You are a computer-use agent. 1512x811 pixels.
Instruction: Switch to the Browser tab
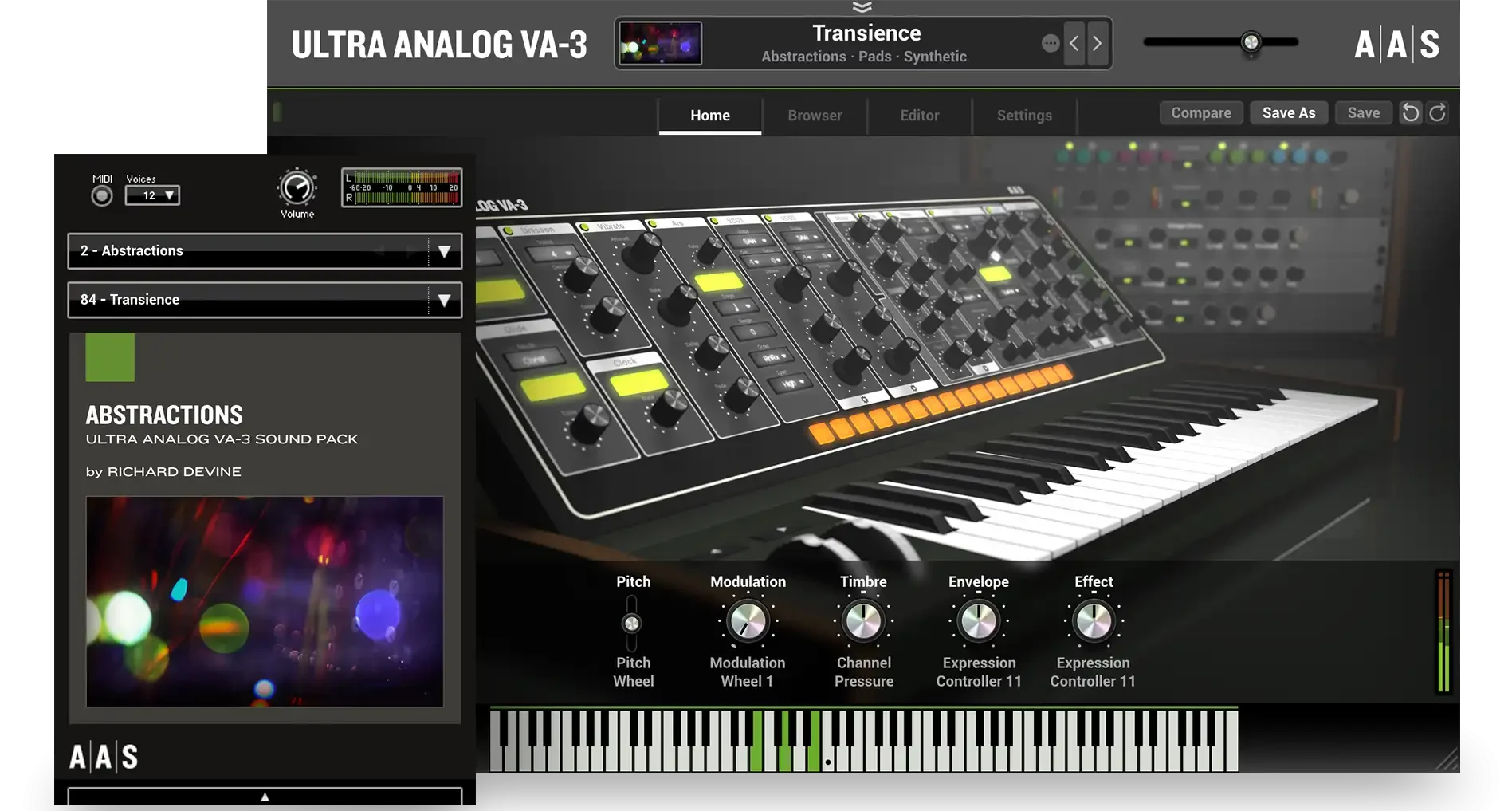click(814, 116)
